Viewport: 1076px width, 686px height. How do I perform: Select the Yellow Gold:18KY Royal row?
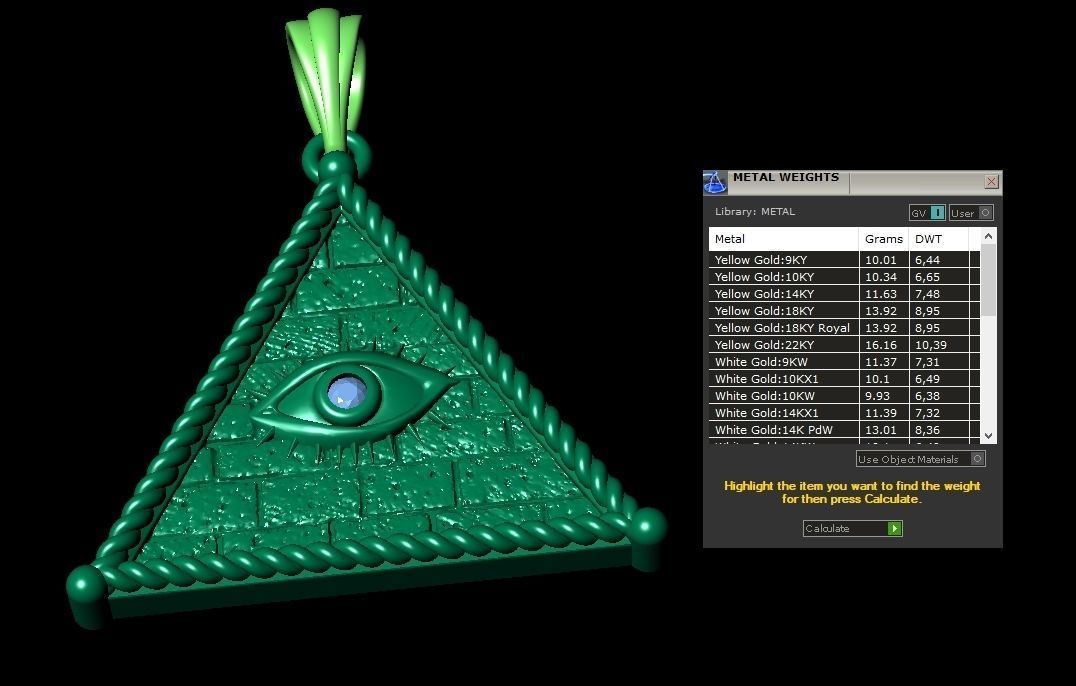click(x=844, y=328)
